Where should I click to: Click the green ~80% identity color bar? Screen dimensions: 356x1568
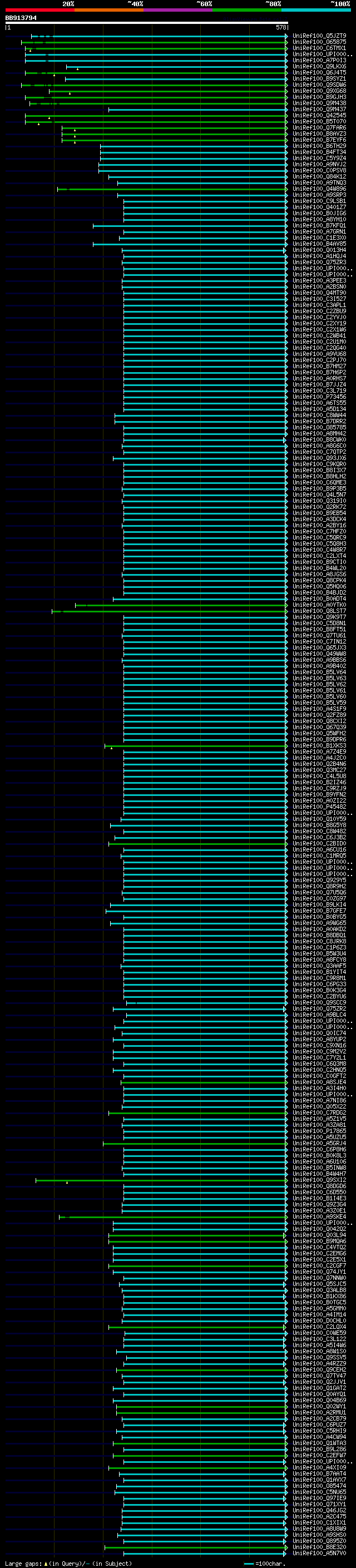[x=247, y=10]
